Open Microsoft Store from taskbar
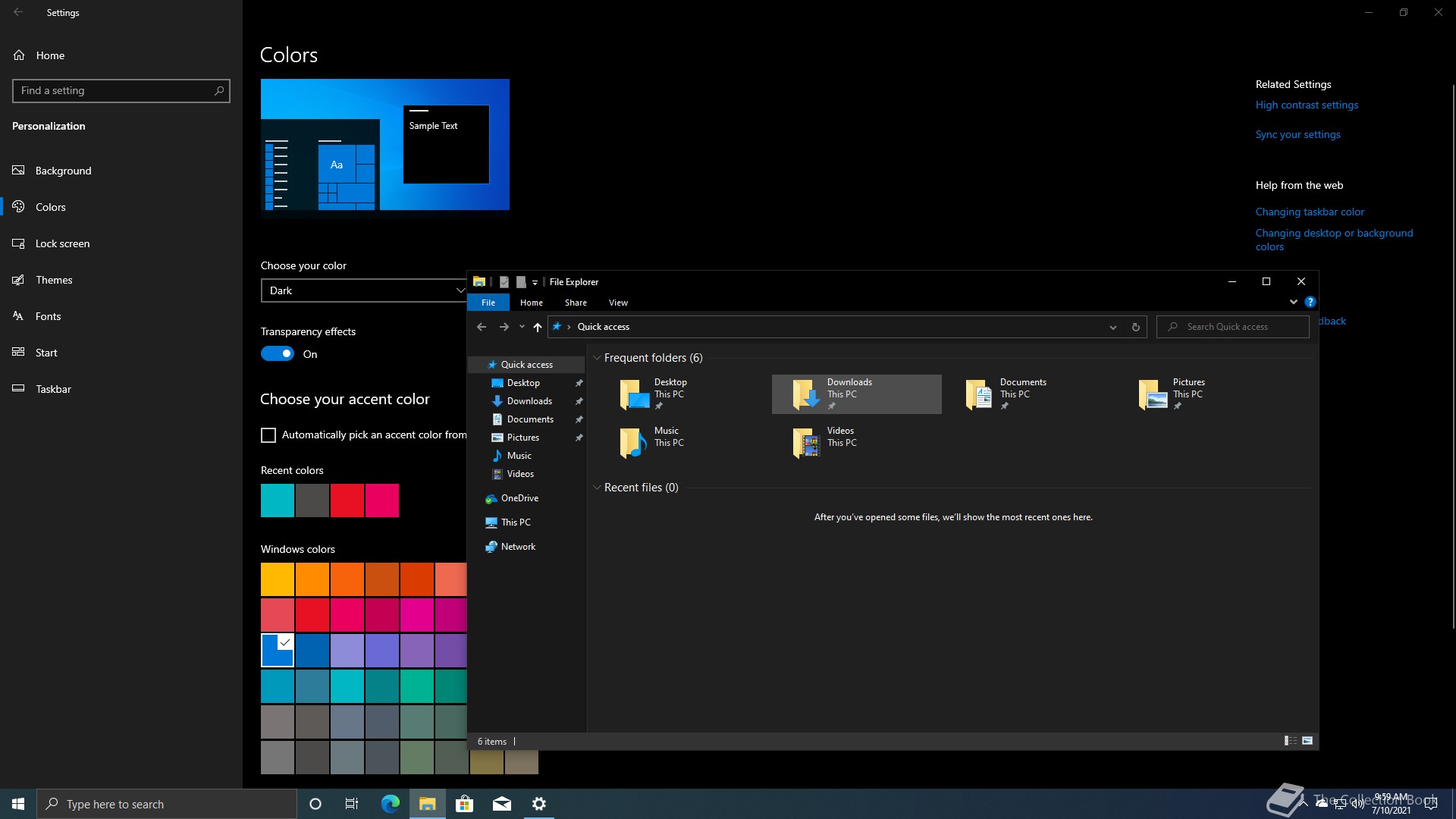This screenshot has width=1456, height=819. (x=464, y=804)
